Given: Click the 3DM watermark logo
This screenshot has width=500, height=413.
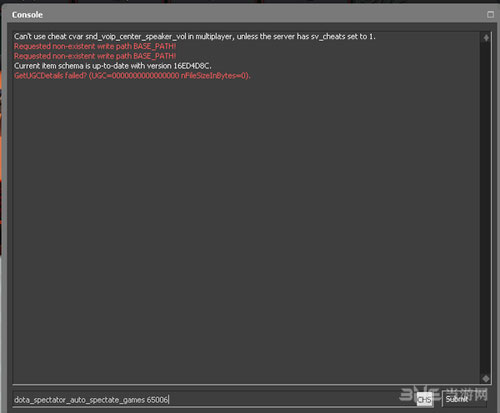Looking at the screenshot, I should (444, 394).
